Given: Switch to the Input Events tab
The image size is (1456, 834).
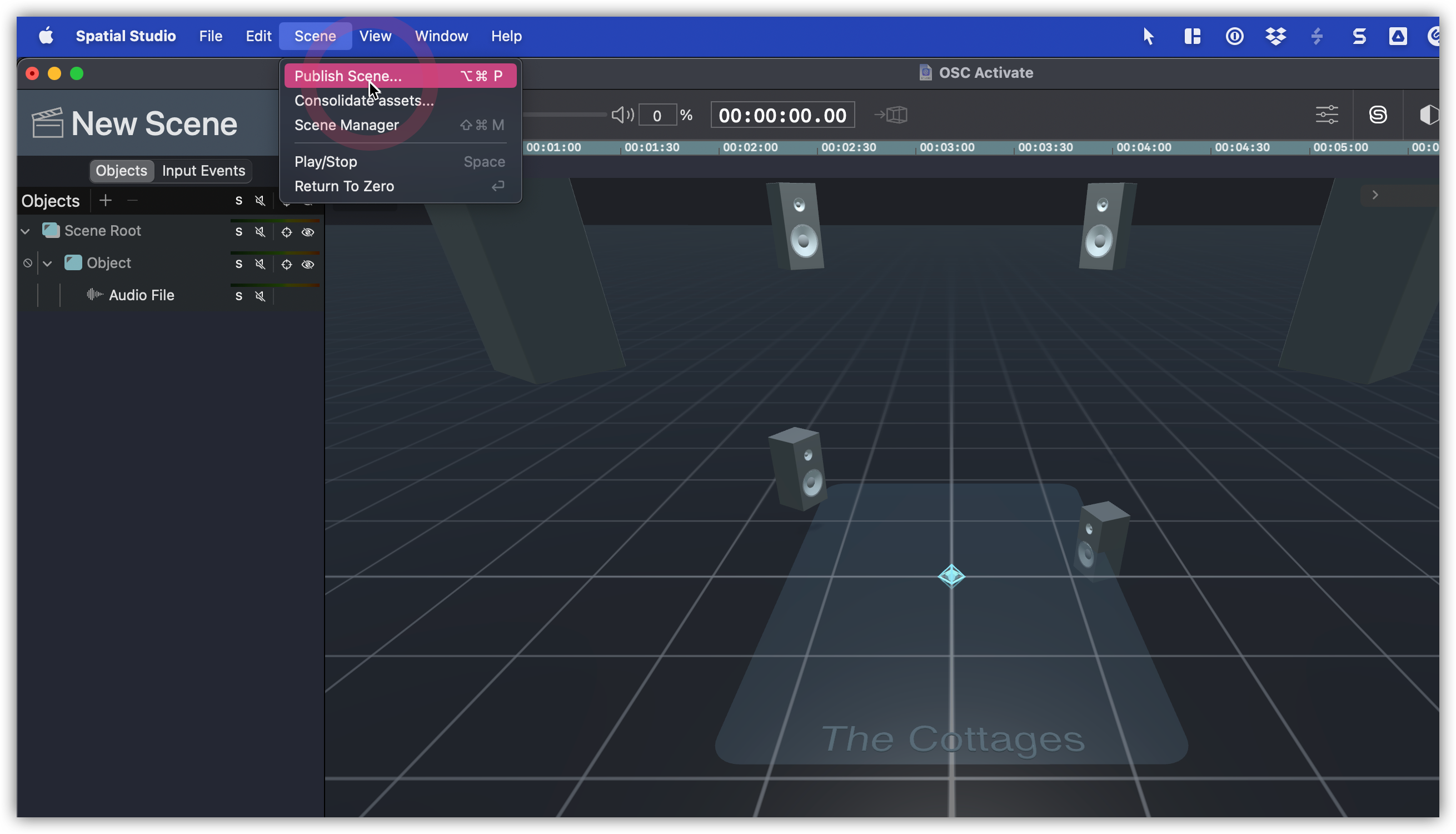Looking at the screenshot, I should coord(203,171).
